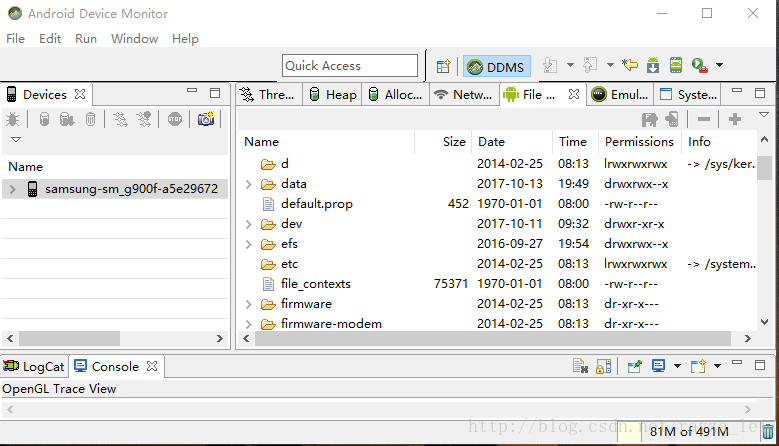779x446 pixels.
Task: Click the Update Threads icon
Action: 120,119
